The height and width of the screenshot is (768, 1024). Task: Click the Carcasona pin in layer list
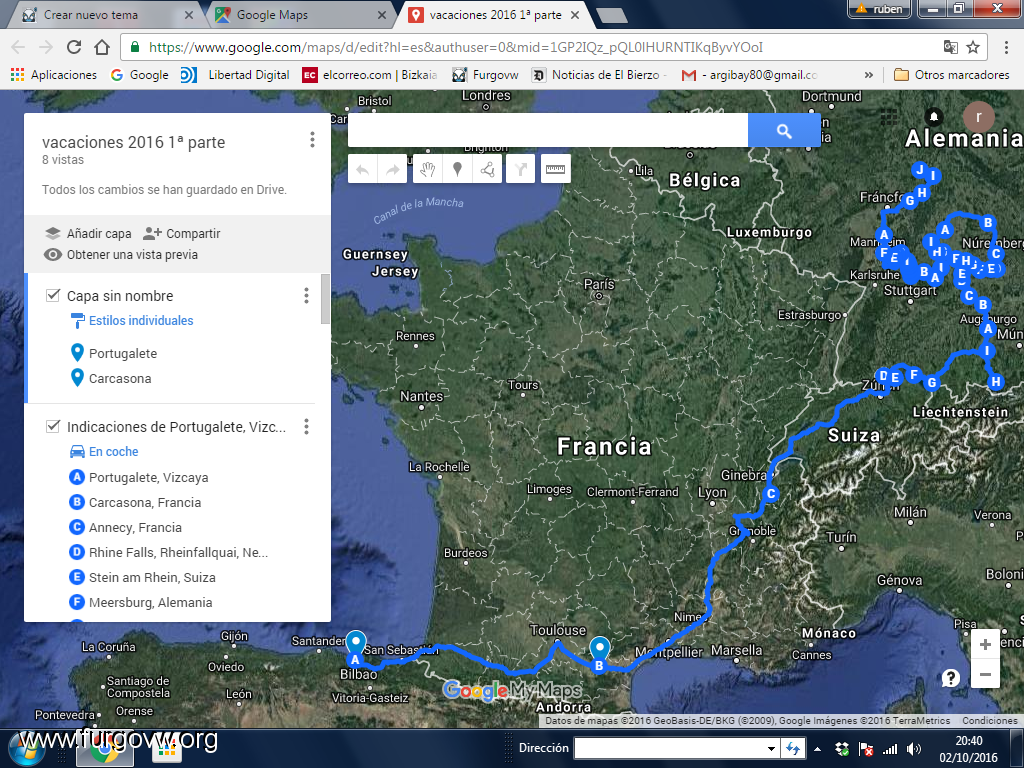[77, 377]
